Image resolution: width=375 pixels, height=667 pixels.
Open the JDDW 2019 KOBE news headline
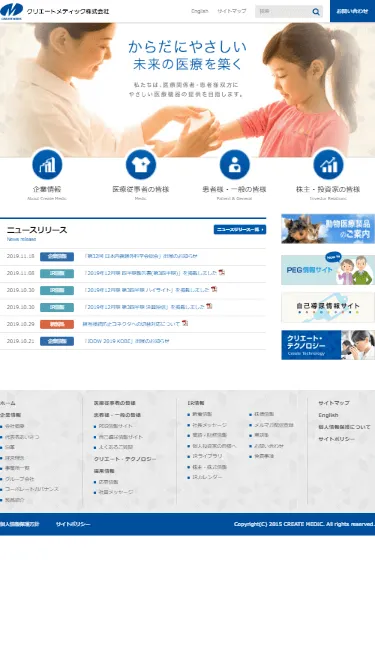126,341
